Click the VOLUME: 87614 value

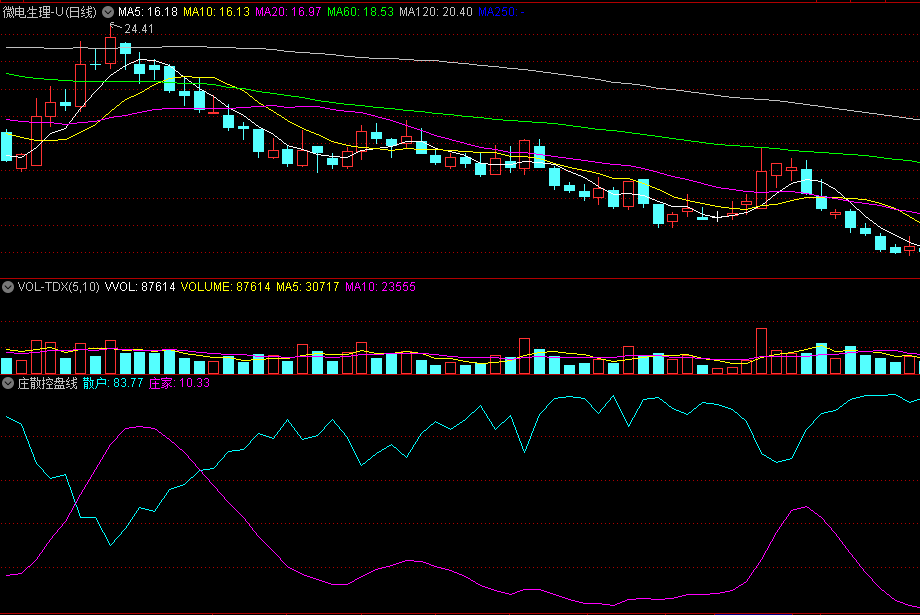pos(225,287)
